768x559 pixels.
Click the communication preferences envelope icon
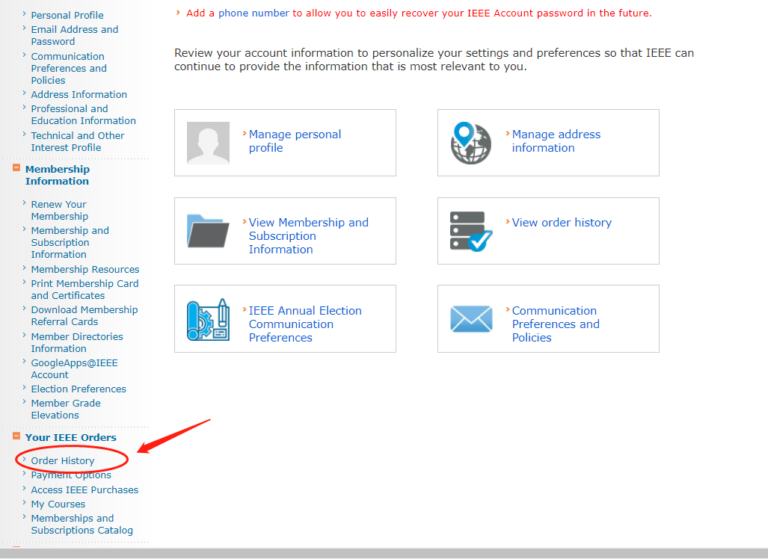coord(471,319)
